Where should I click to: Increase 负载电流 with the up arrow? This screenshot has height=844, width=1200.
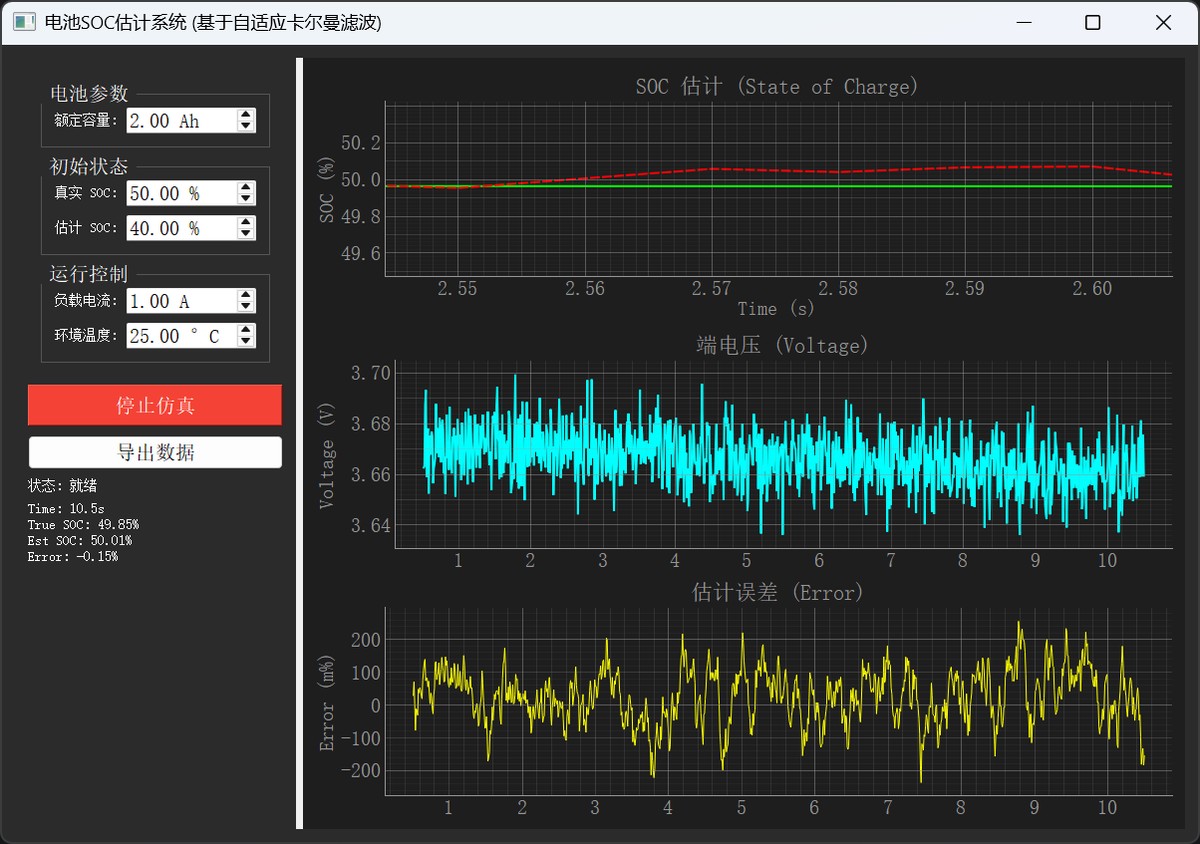click(246, 295)
